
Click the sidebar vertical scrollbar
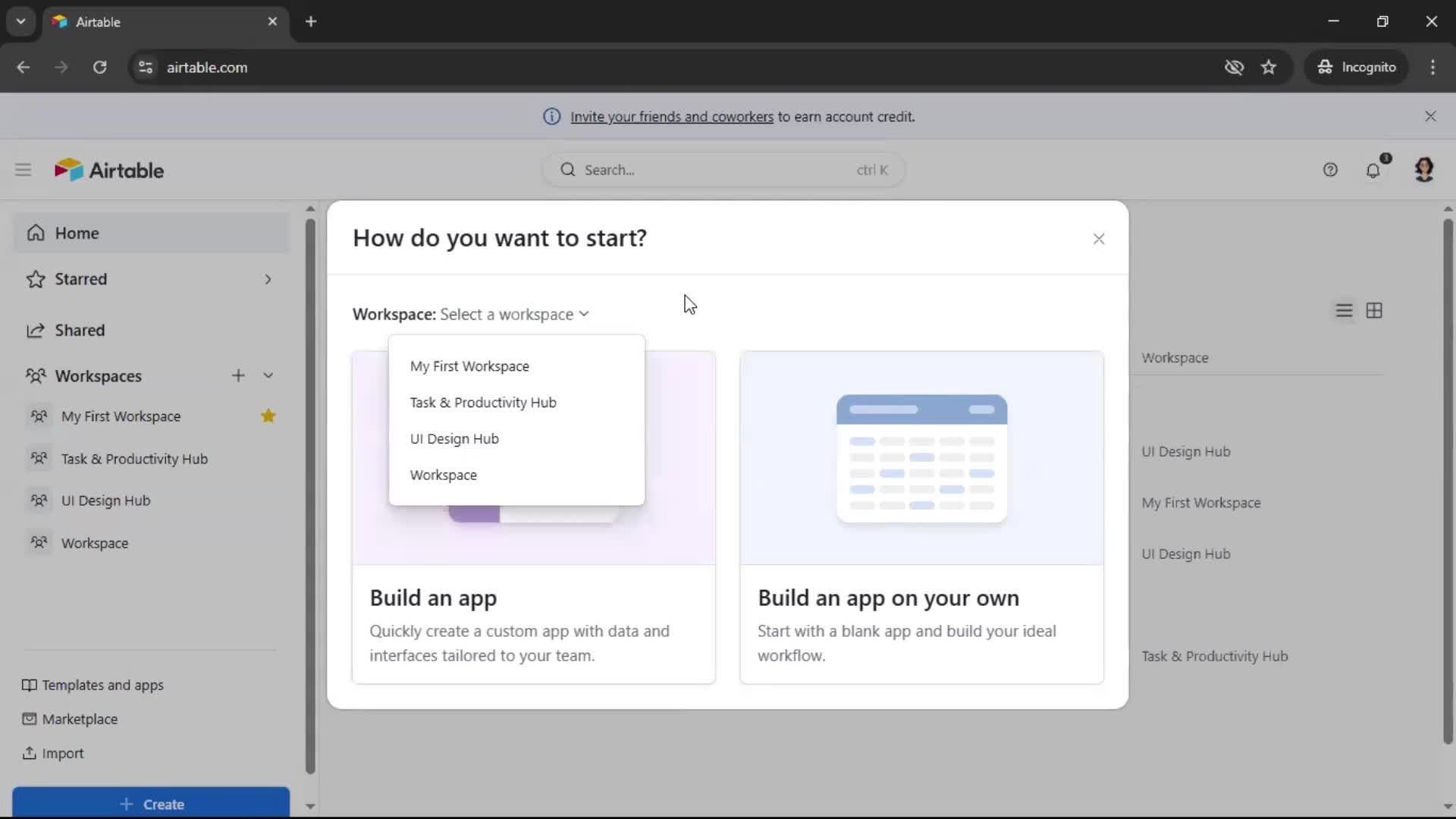[310, 497]
